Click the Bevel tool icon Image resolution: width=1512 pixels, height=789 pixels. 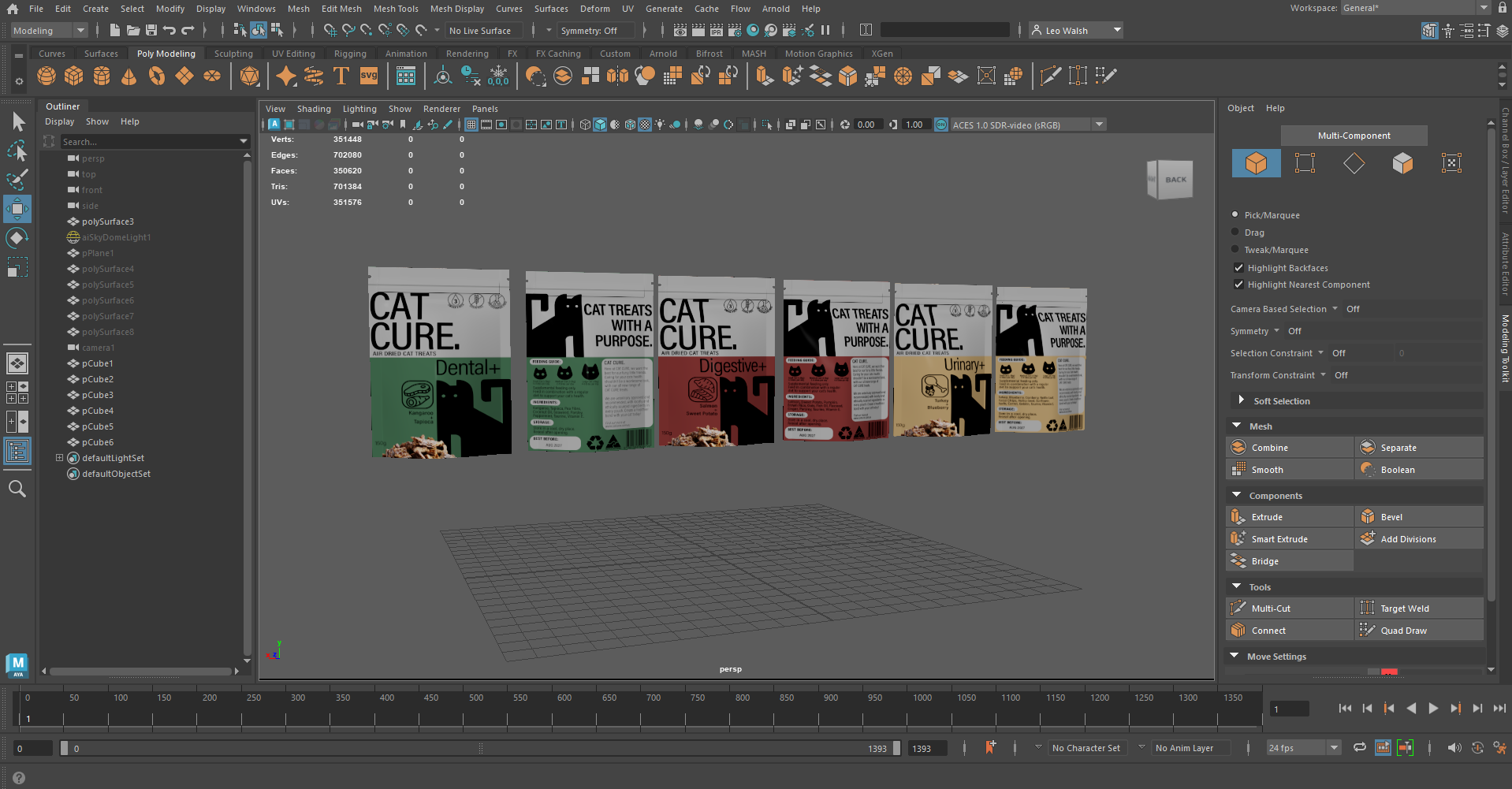pos(1368,517)
